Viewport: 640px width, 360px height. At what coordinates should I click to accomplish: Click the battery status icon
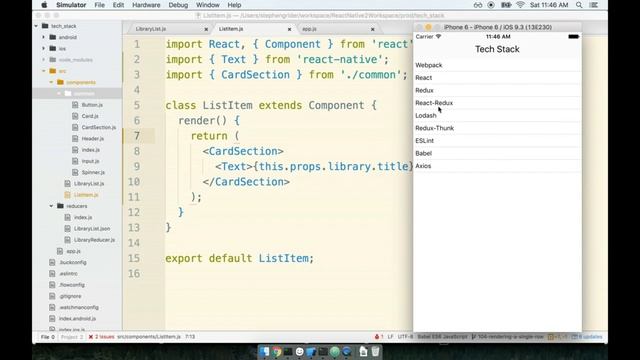[x=506, y=5]
